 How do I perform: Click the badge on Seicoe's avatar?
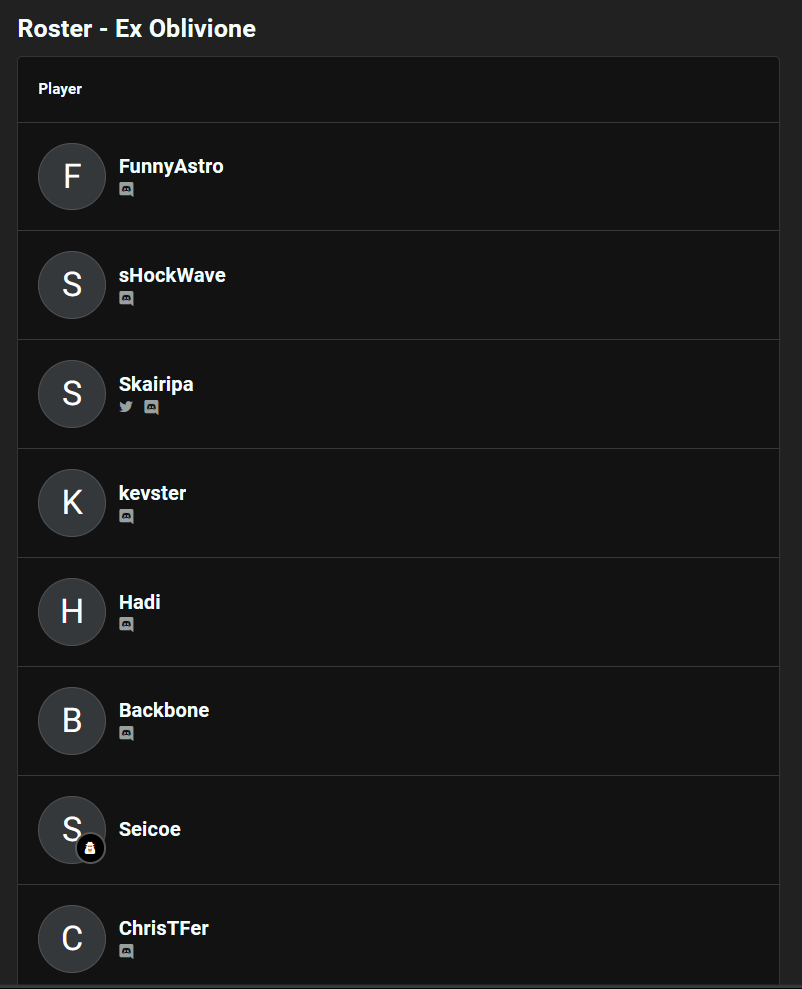pos(90,849)
